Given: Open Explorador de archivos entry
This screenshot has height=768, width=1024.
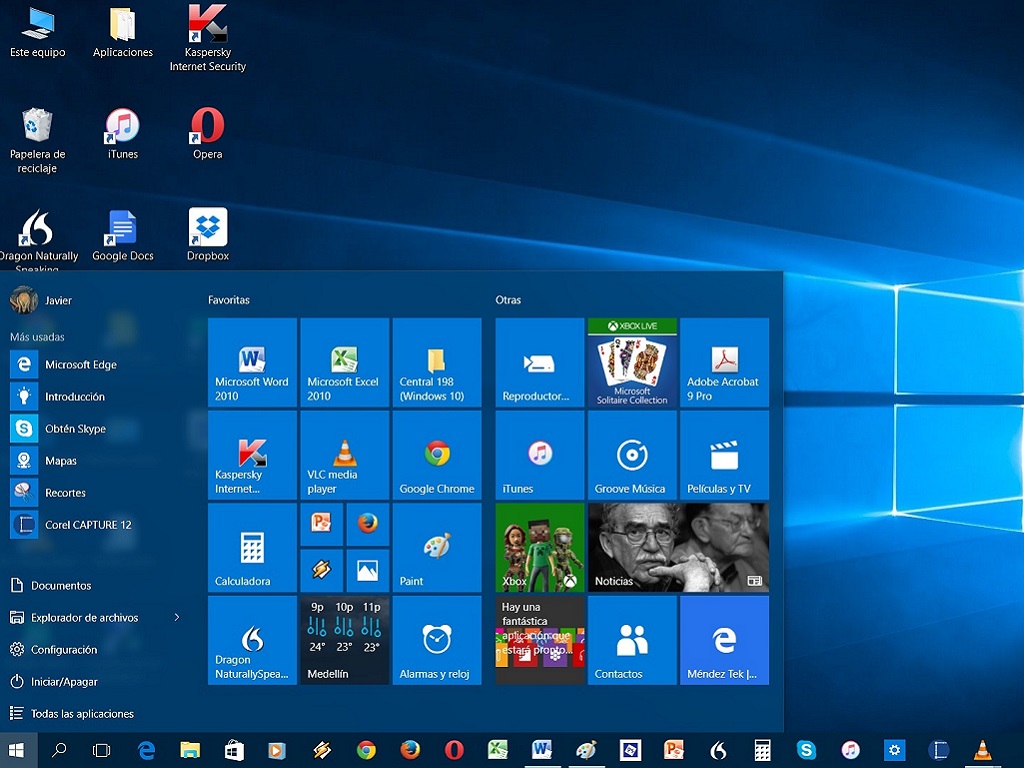Looking at the screenshot, I should tap(74, 617).
